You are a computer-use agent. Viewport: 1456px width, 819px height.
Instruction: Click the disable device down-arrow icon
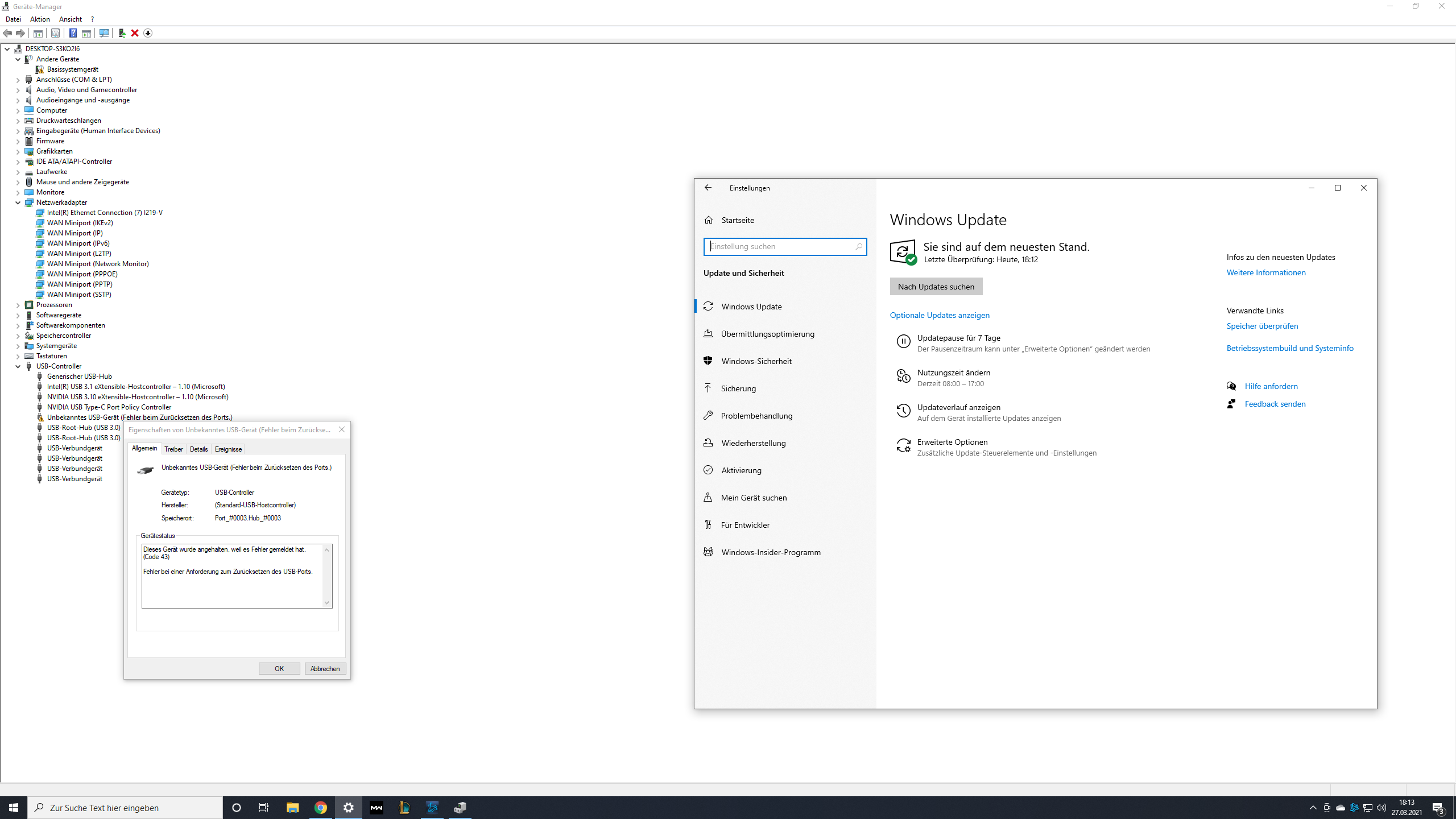pyautogui.click(x=148, y=33)
